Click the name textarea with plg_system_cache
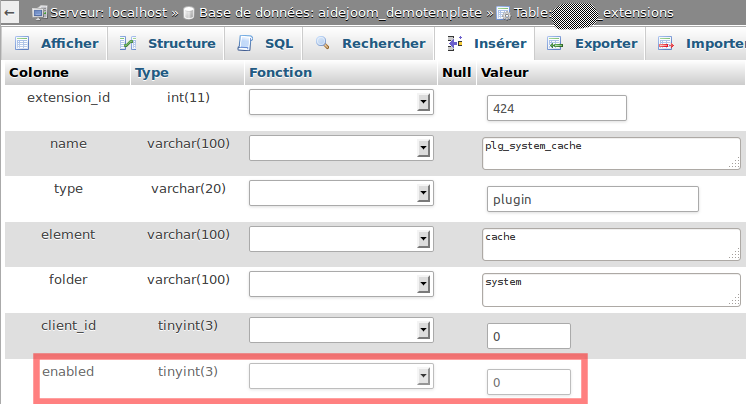 tap(609, 153)
